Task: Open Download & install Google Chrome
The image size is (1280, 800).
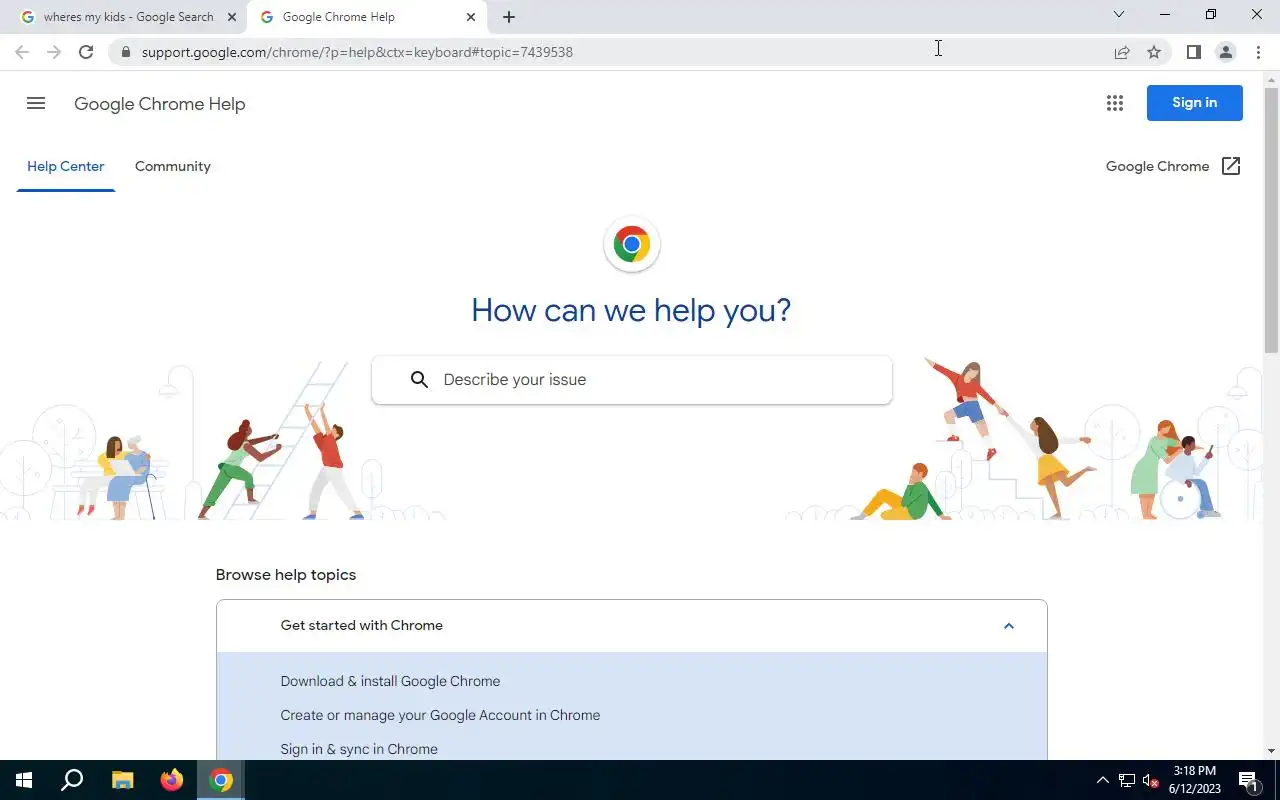Action: click(x=390, y=681)
